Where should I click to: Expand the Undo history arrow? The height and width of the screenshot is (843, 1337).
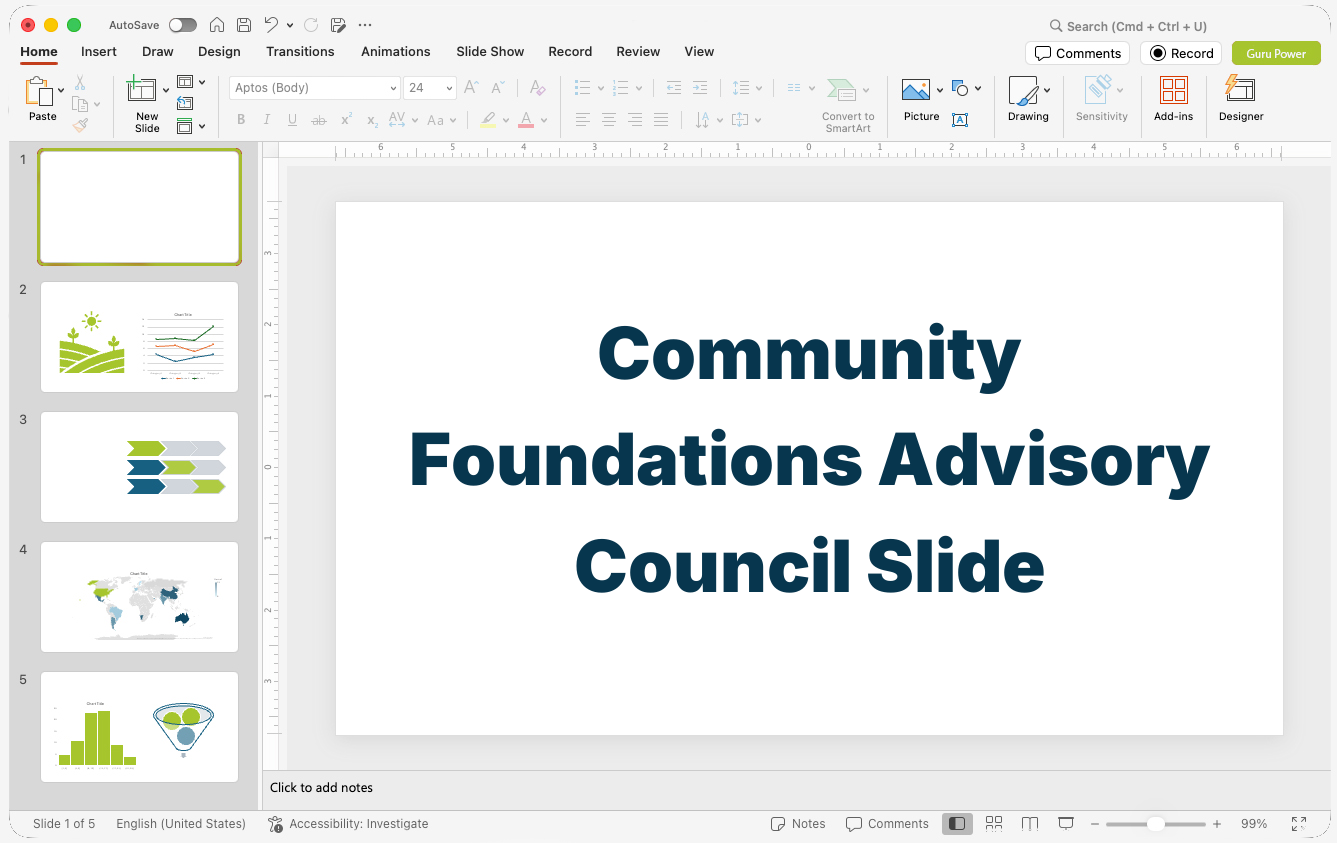click(290, 25)
